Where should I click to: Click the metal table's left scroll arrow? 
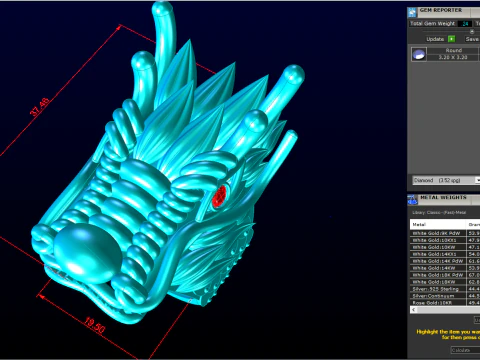click(x=414, y=310)
